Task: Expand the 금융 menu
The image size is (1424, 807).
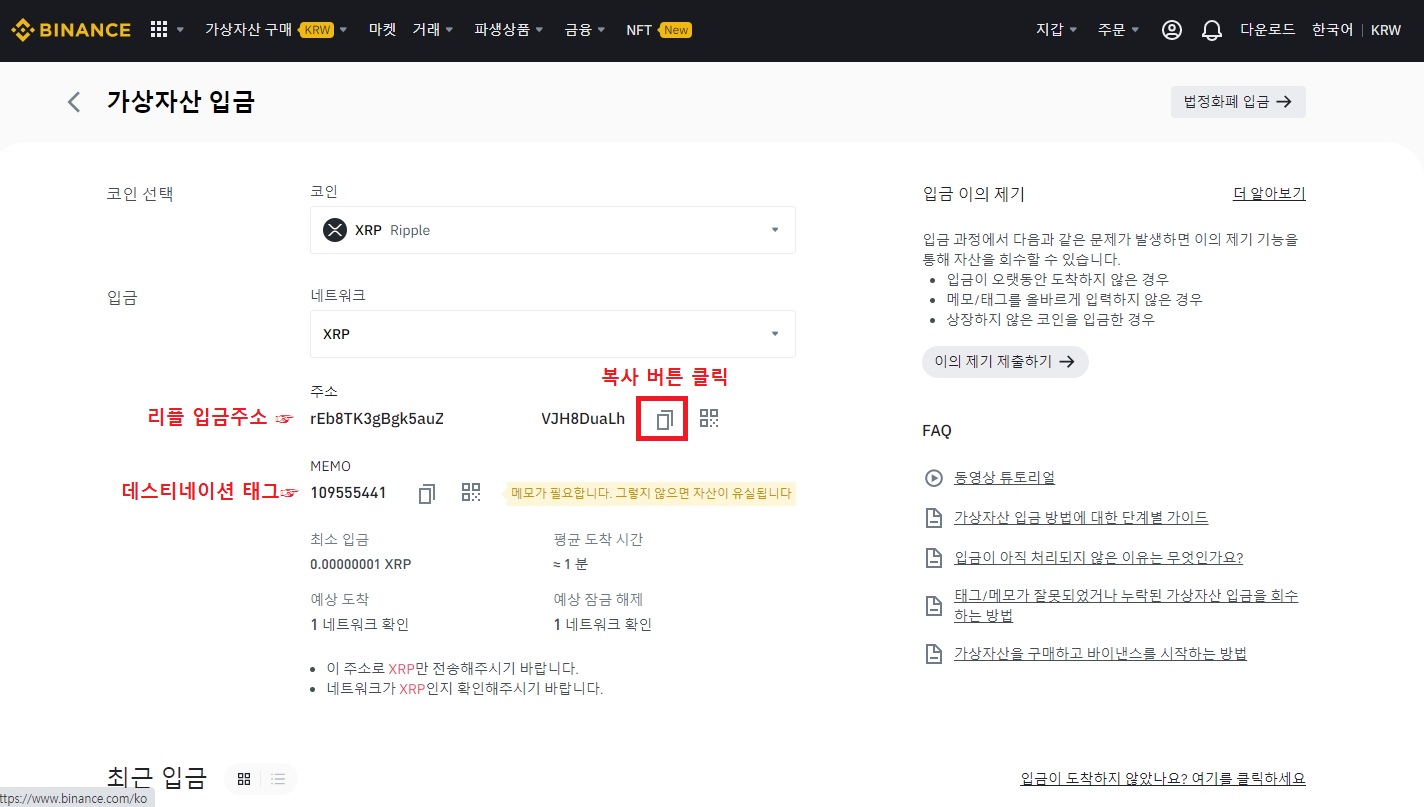Action: tap(585, 30)
